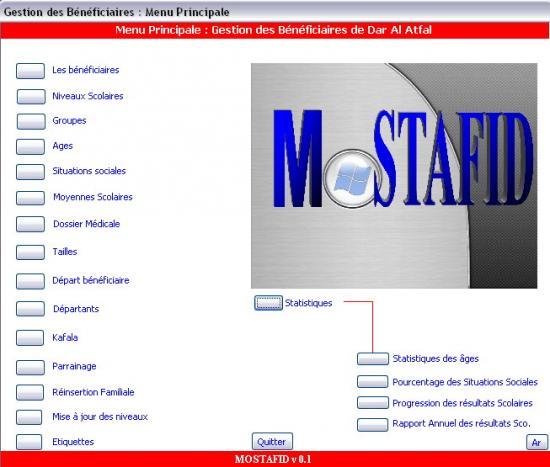Screen dimensions: 550x467
Task: Select the Ages menu button
Action: (31, 147)
